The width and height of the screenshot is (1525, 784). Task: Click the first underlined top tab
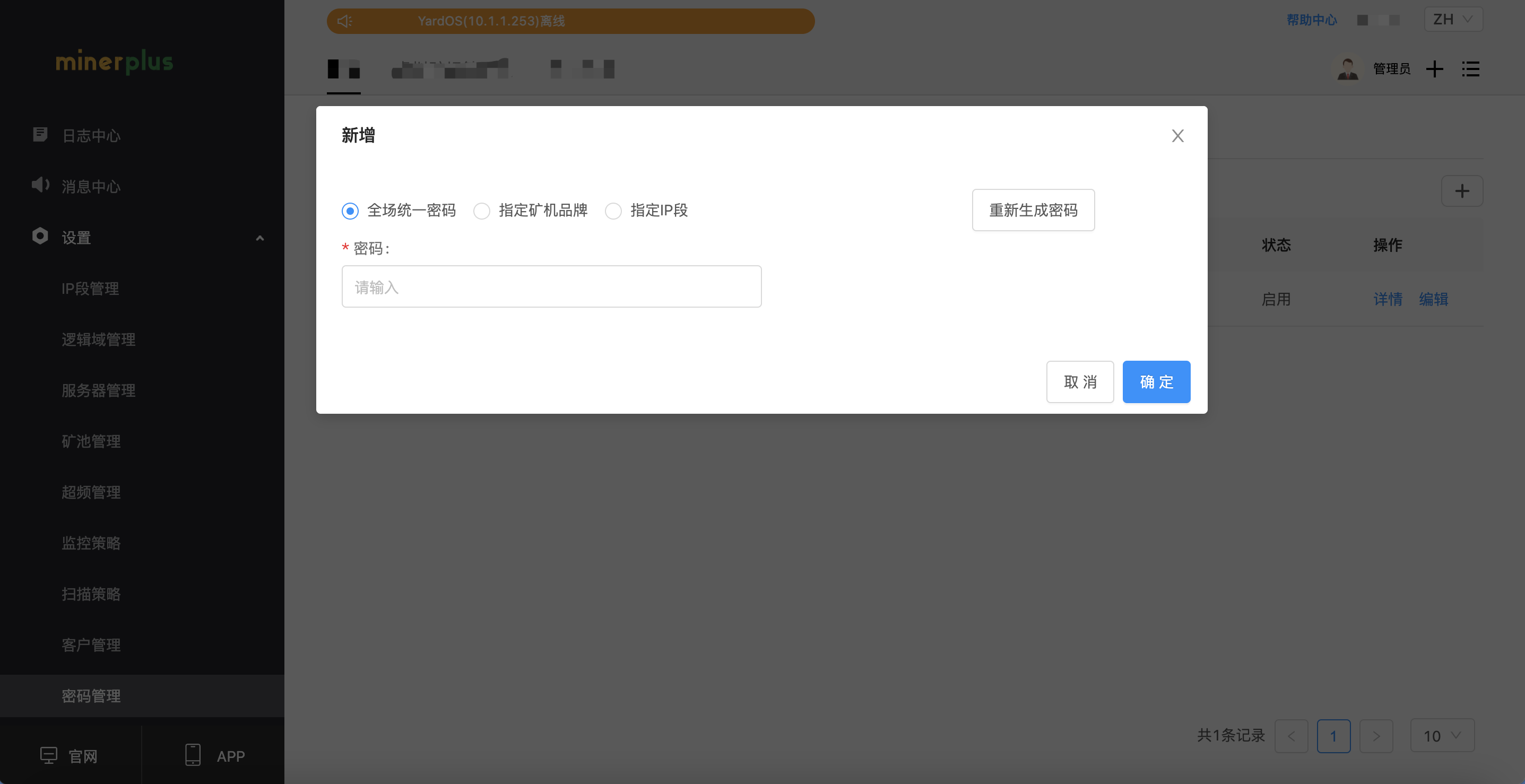point(344,70)
